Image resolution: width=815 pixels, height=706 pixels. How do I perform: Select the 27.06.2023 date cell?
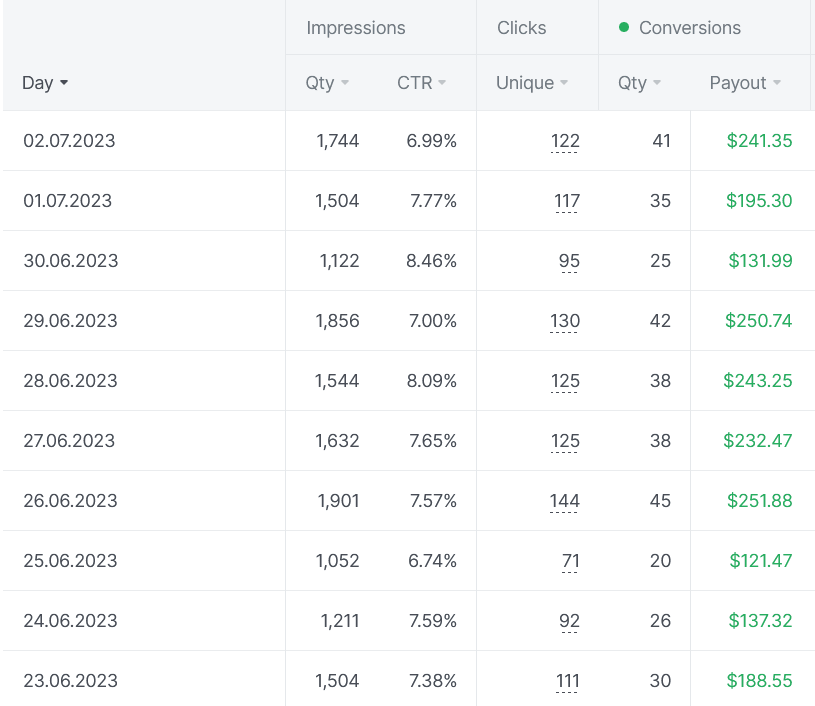point(70,441)
